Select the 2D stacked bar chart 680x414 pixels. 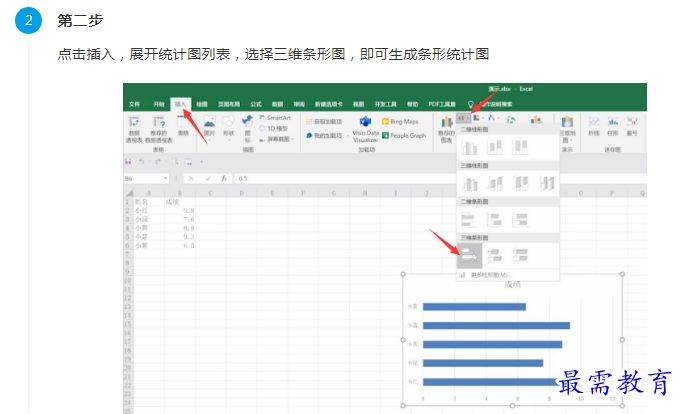pos(494,220)
